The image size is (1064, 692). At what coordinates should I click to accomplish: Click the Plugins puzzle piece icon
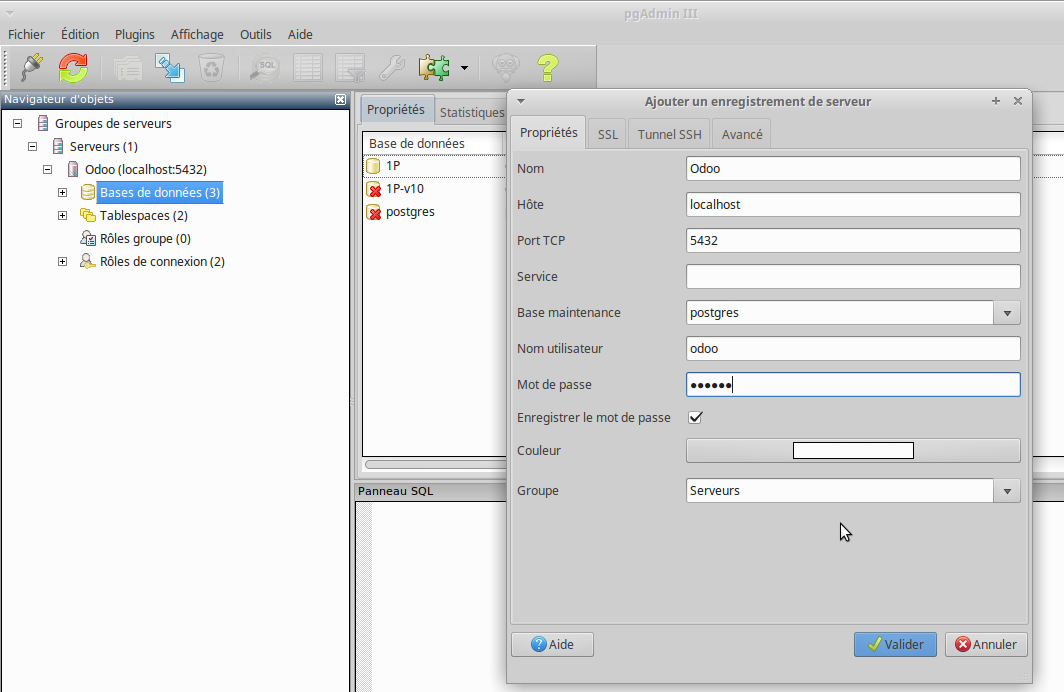[x=434, y=68]
